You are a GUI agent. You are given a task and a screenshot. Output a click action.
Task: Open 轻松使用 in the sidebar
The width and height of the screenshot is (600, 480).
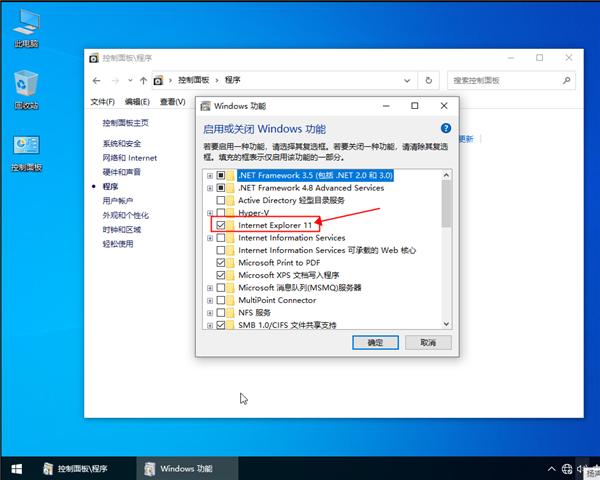click(x=118, y=244)
